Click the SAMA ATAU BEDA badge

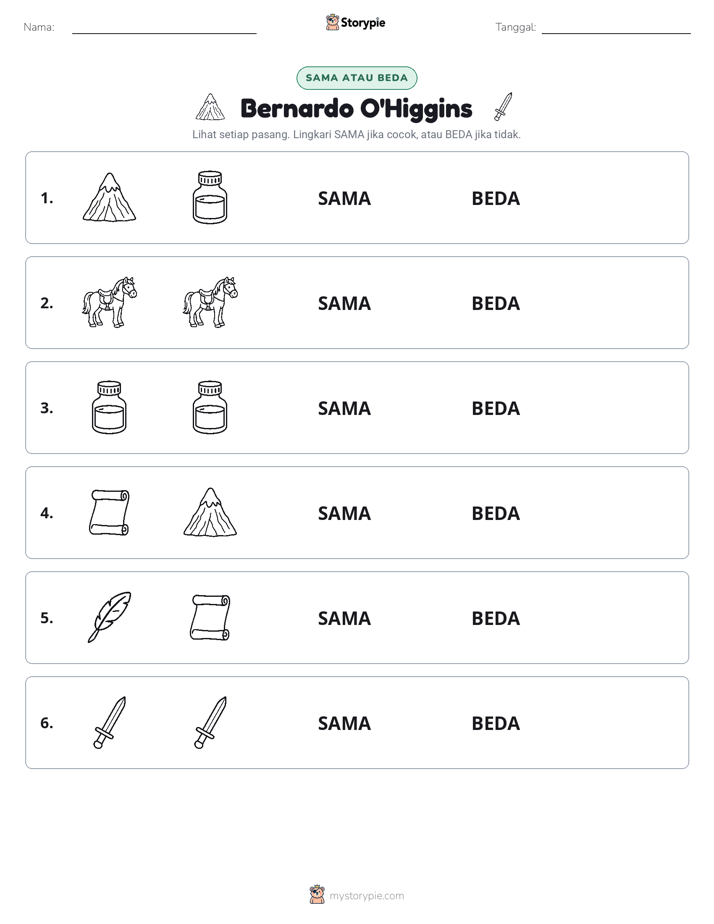pyautogui.click(x=356, y=78)
